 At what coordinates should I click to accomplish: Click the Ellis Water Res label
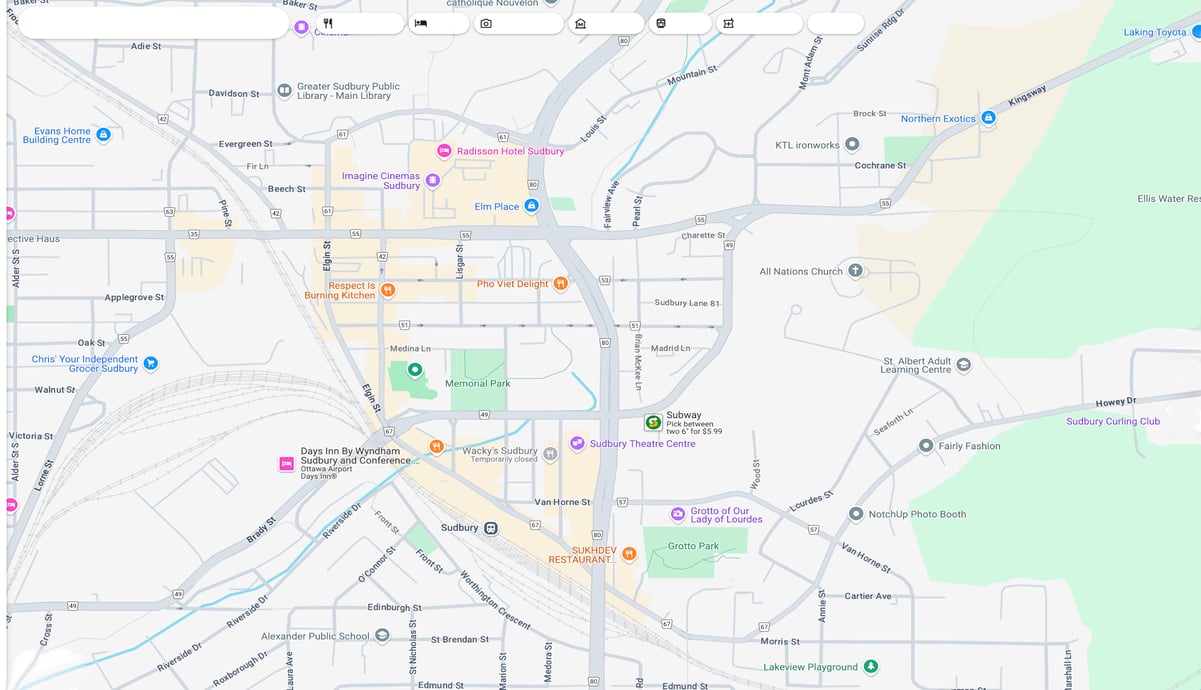click(1168, 198)
